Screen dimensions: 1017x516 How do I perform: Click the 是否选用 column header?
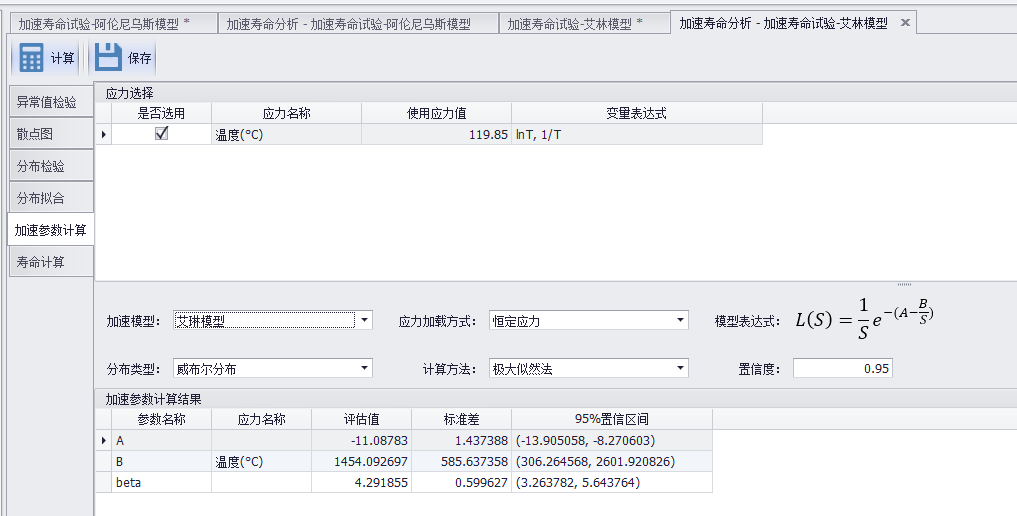click(x=162, y=113)
